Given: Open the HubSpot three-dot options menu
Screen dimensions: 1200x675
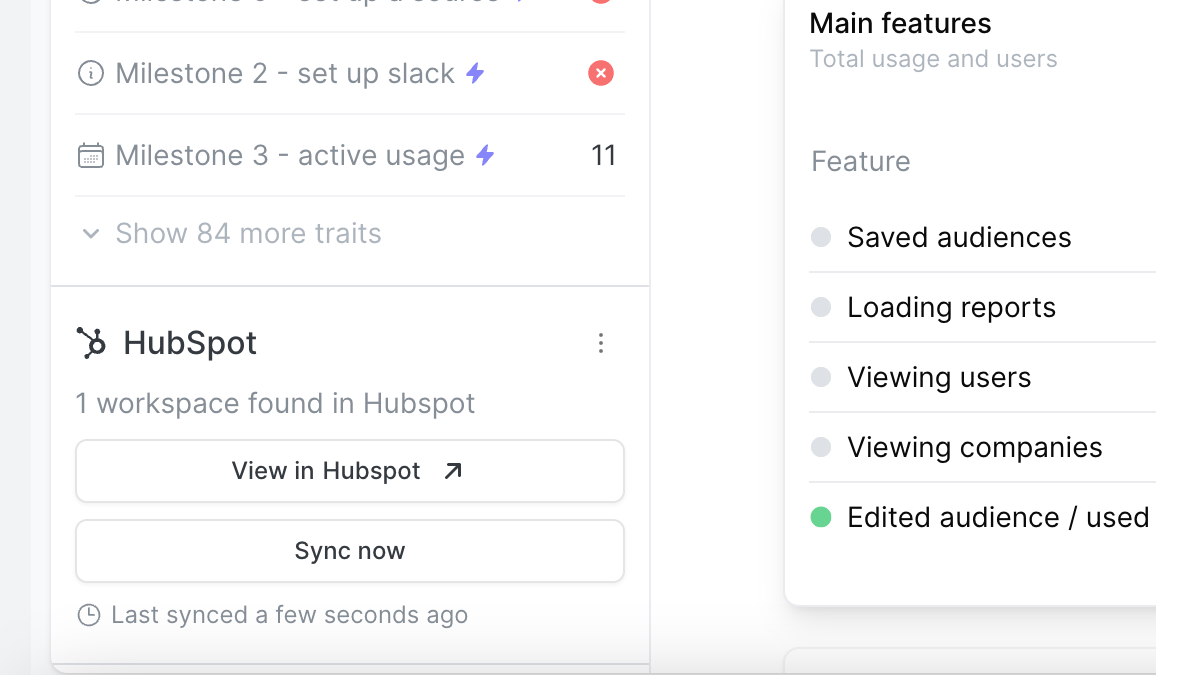Looking at the screenshot, I should tap(601, 343).
